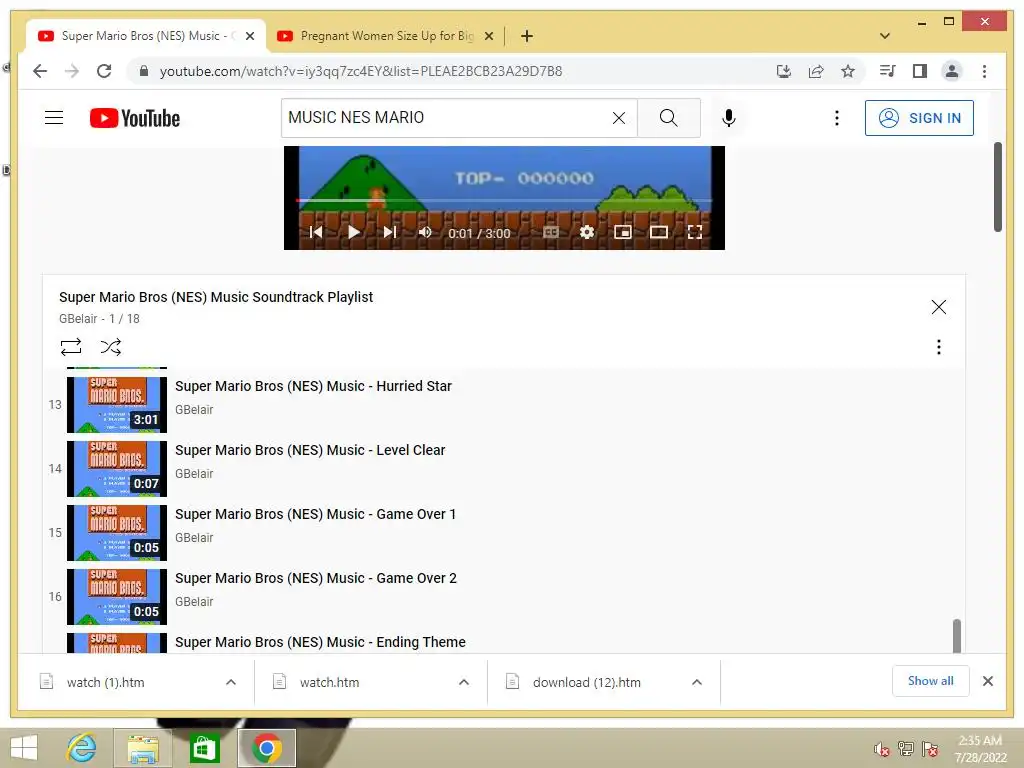Image resolution: width=1024 pixels, height=768 pixels.
Task: Expand options for watch.htm download
Action: coord(464,682)
